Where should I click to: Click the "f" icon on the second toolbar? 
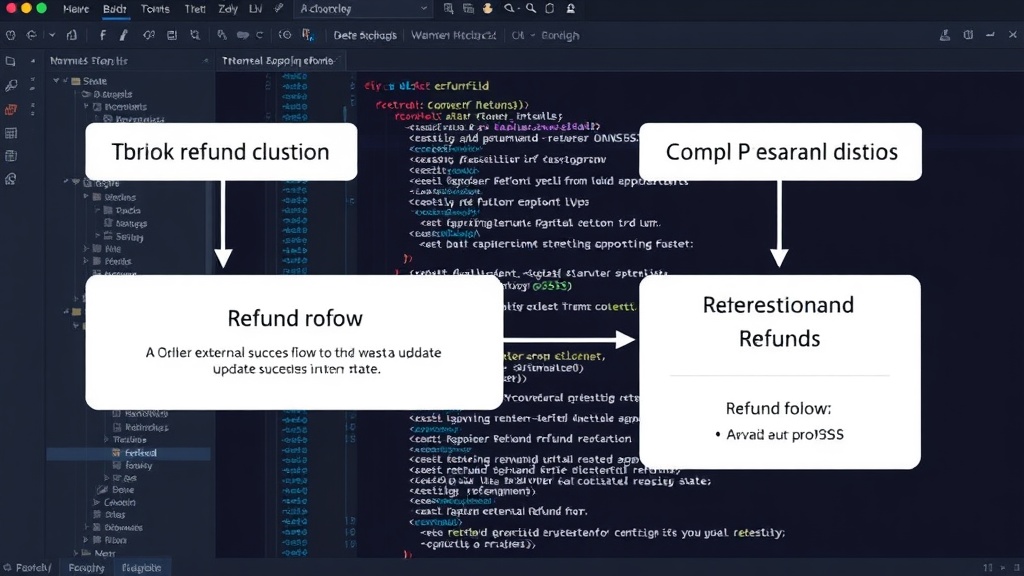pos(103,35)
